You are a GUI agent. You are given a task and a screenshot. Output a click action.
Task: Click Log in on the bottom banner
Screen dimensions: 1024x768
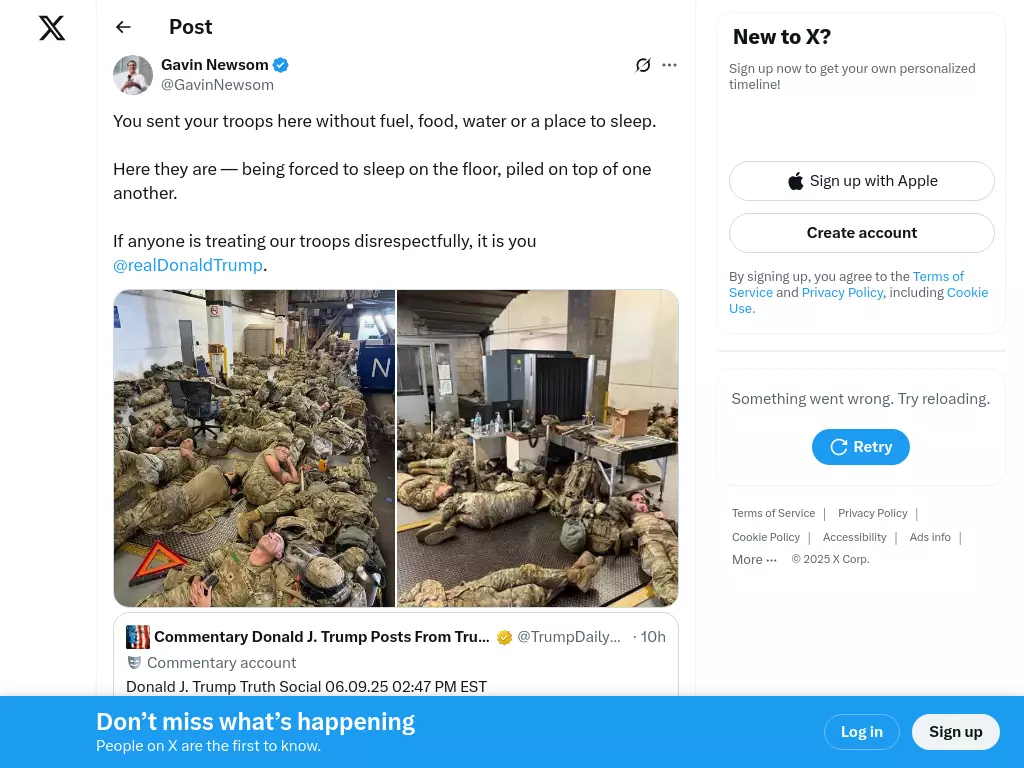[861, 732]
